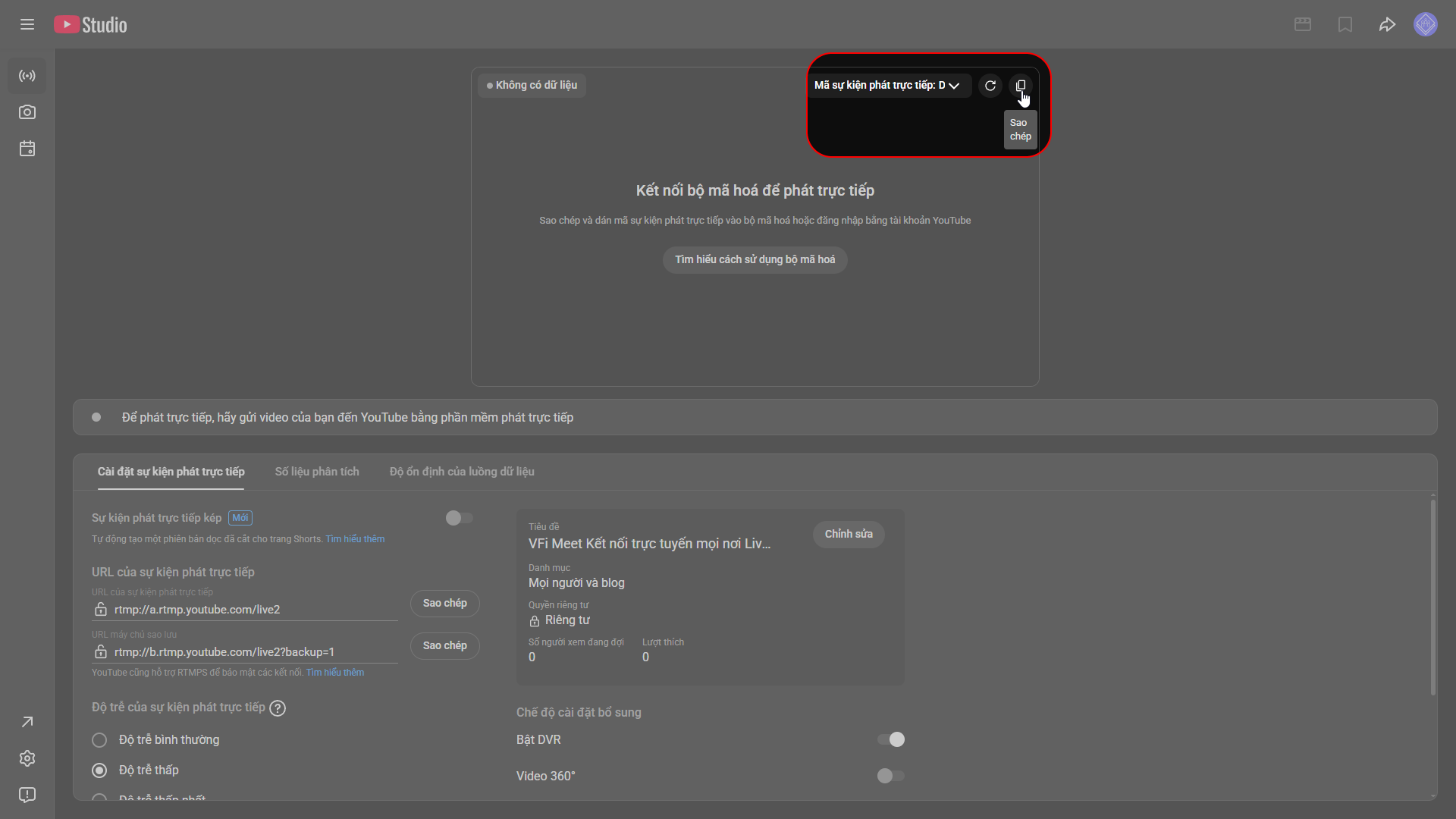Select Độ trễ bình thường radio option
1456x819 pixels.
[x=99, y=740]
